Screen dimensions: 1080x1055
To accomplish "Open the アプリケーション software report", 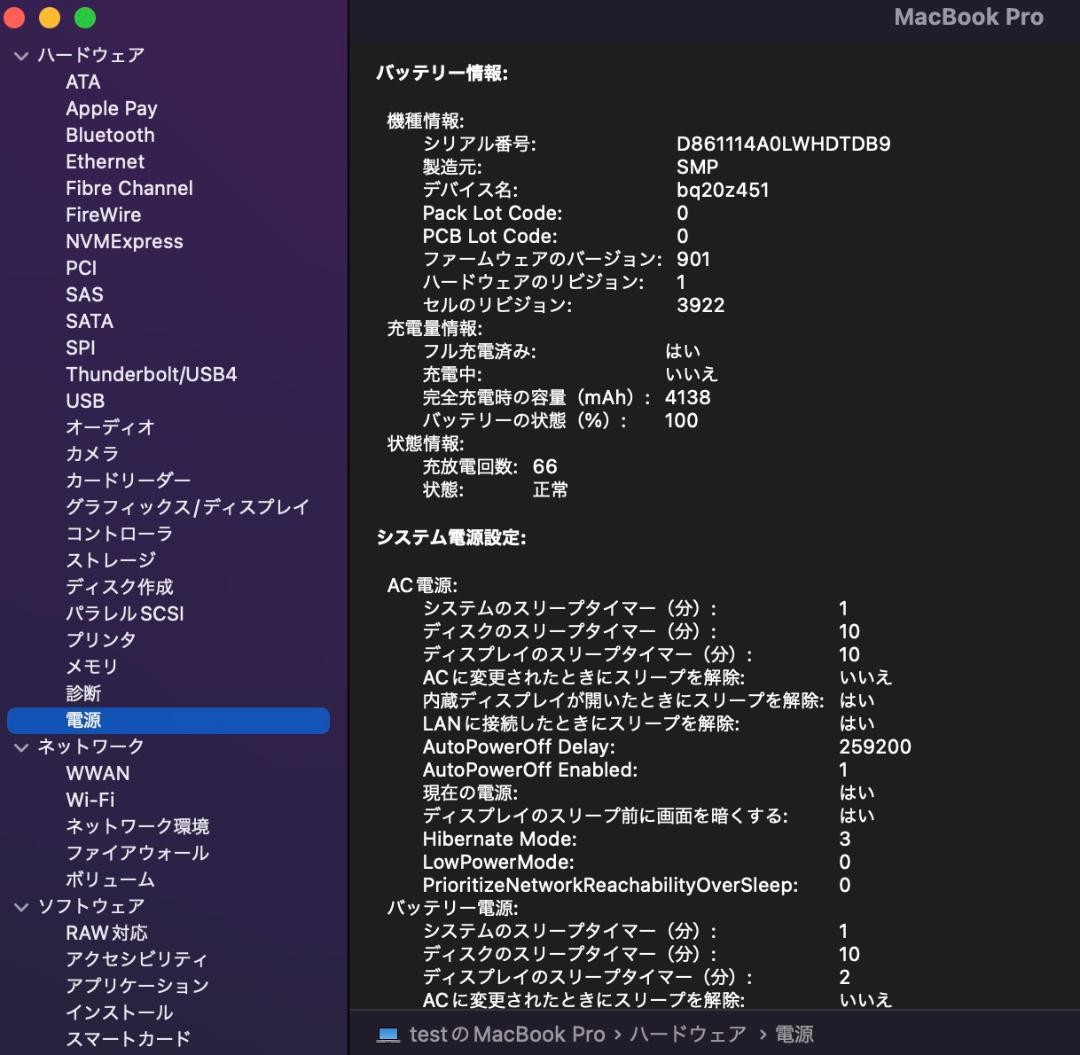I will tap(135, 986).
